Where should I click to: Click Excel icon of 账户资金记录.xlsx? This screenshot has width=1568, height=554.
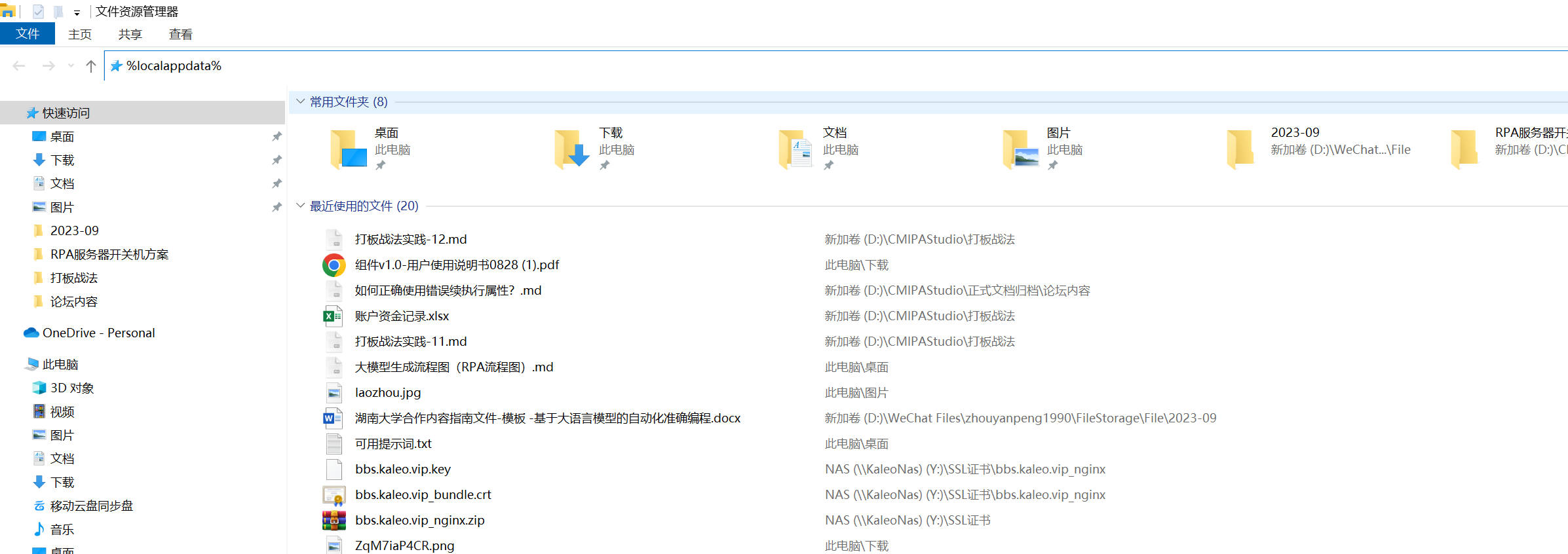[x=334, y=316]
